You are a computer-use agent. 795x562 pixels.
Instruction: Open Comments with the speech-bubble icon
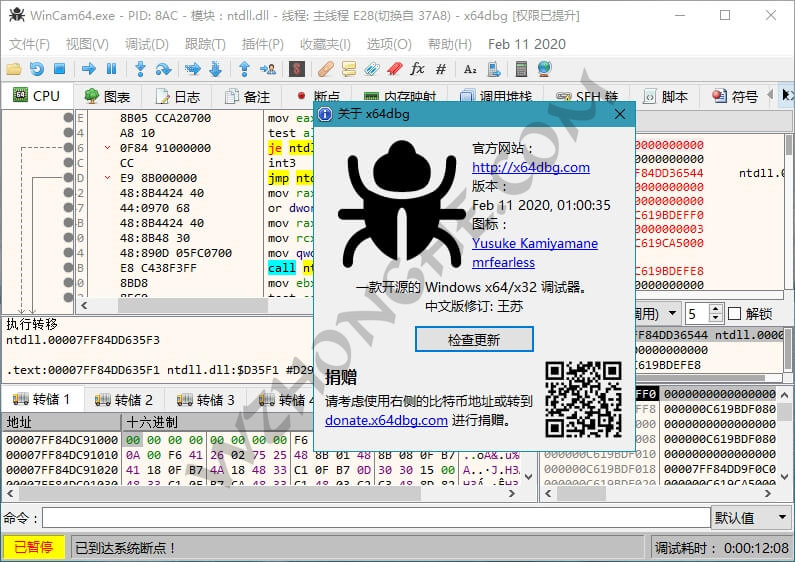[x=349, y=68]
